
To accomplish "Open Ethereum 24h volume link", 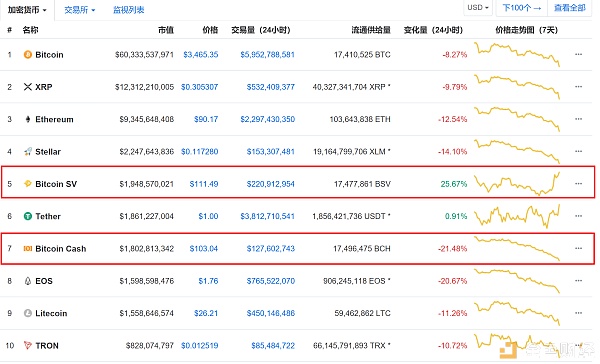I will 267,119.
